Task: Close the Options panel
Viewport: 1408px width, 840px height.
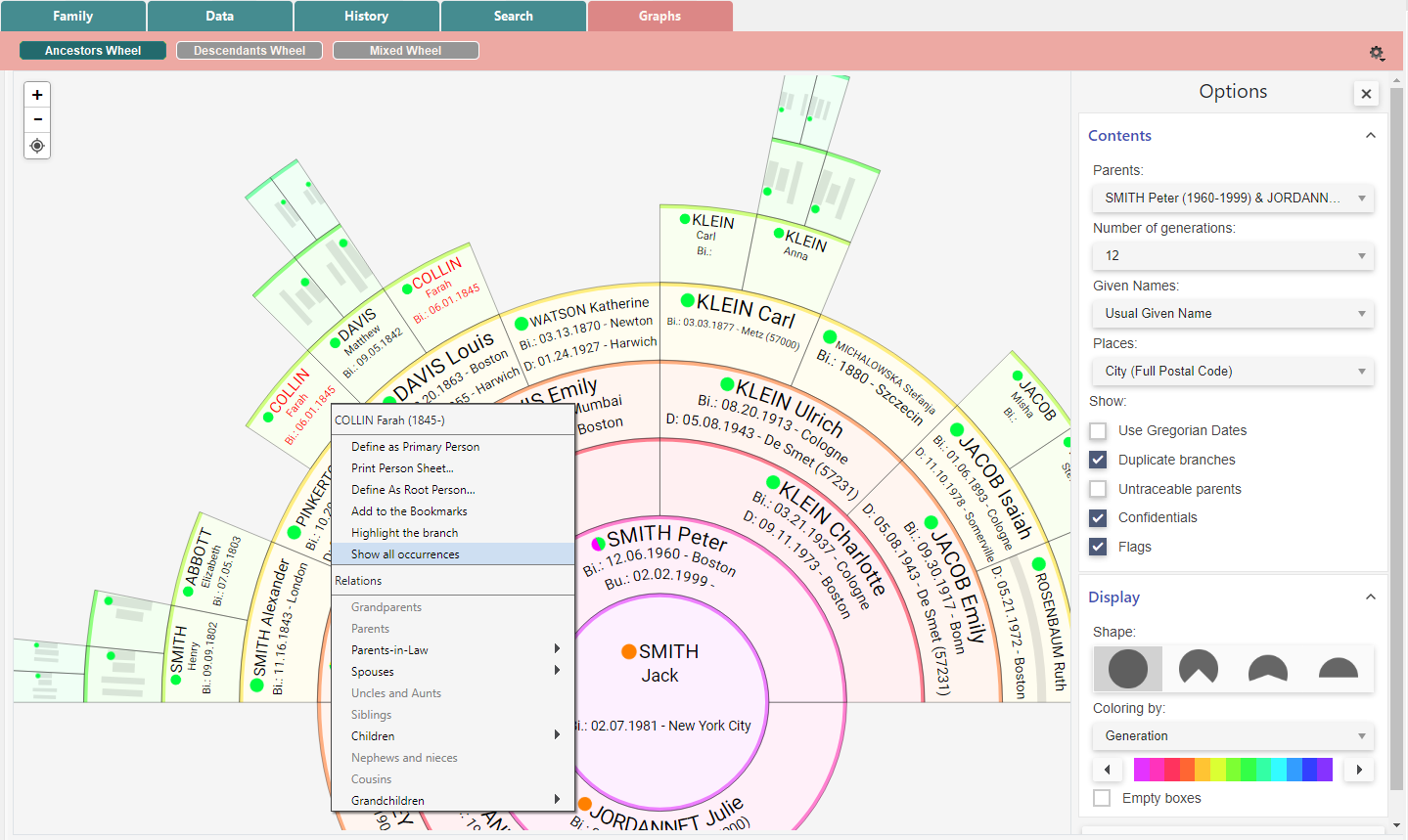Action: (x=1367, y=94)
